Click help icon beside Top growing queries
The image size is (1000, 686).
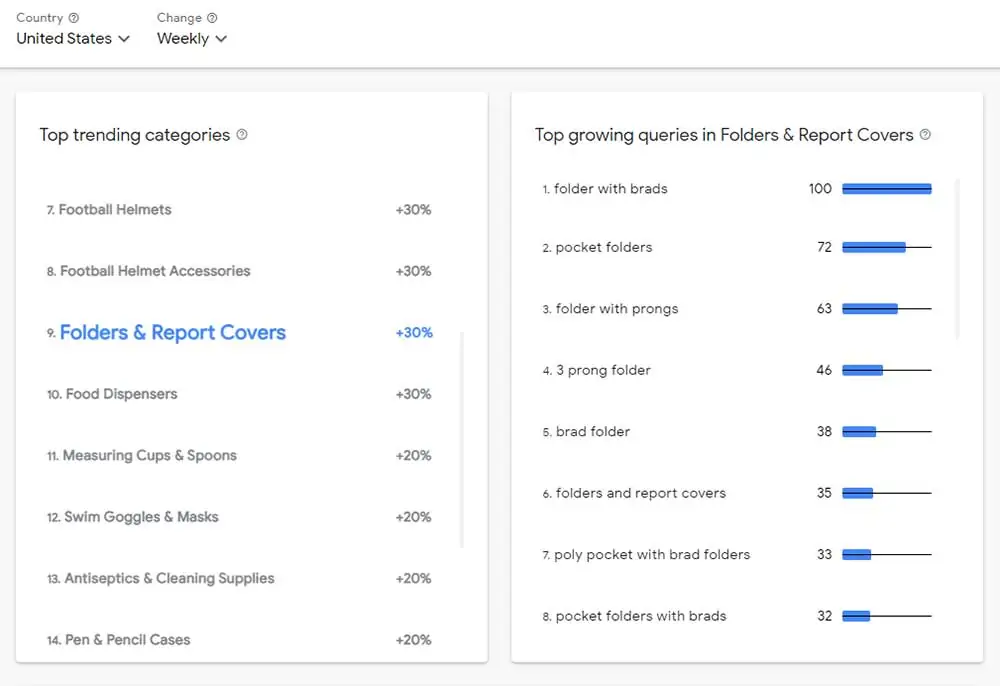pyautogui.click(x=925, y=135)
